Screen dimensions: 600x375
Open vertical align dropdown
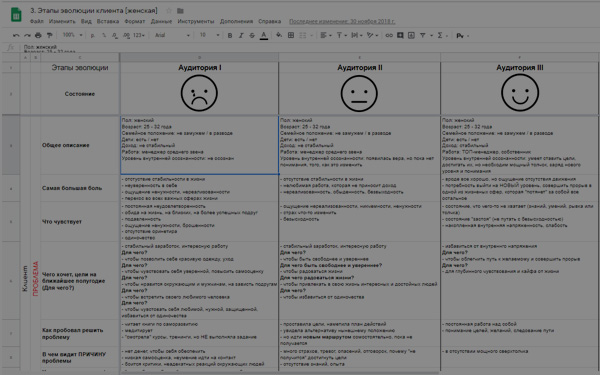click(341, 35)
